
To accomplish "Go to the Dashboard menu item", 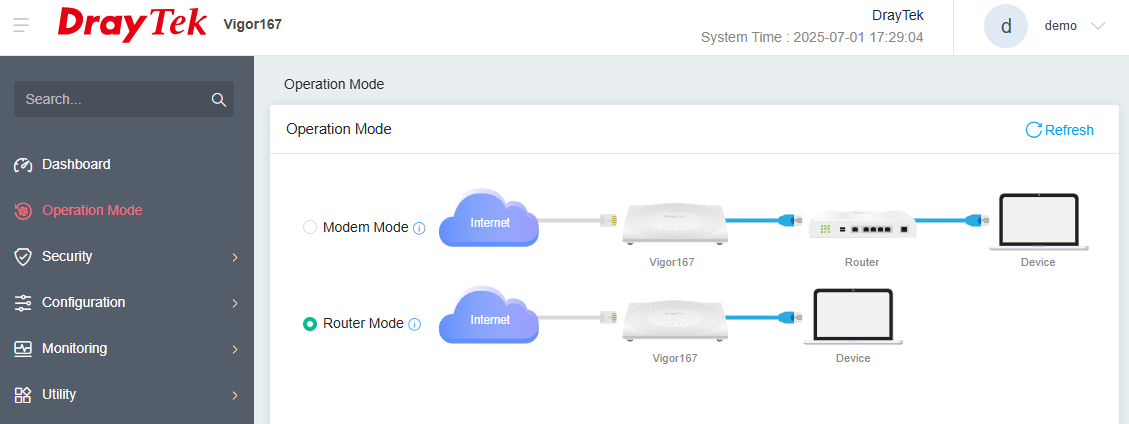I will coord(76,164).
